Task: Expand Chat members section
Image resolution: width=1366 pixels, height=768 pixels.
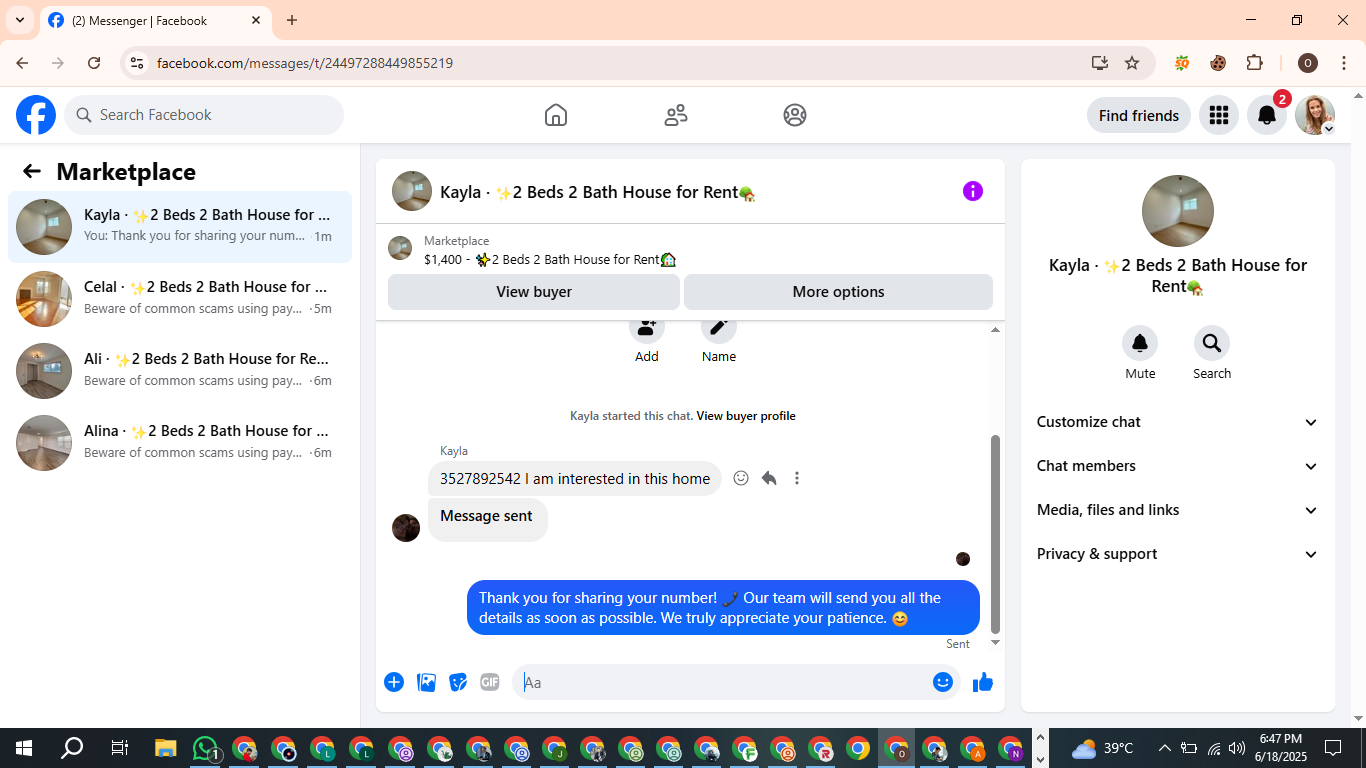Action: [1177, 466]
